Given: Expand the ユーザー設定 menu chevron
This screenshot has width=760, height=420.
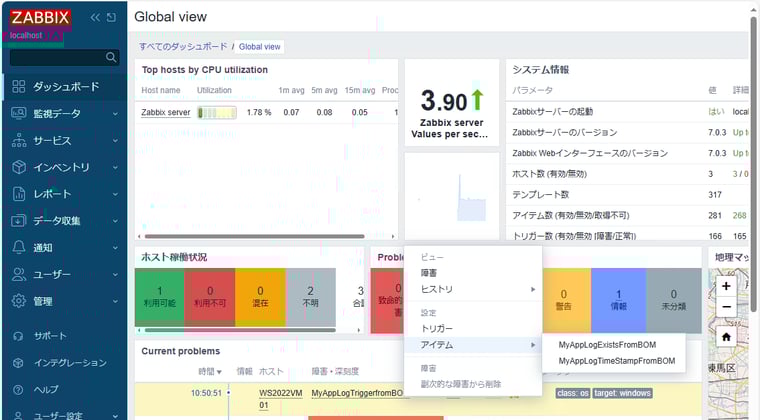Looking at the screenshot, I should 115,416.
